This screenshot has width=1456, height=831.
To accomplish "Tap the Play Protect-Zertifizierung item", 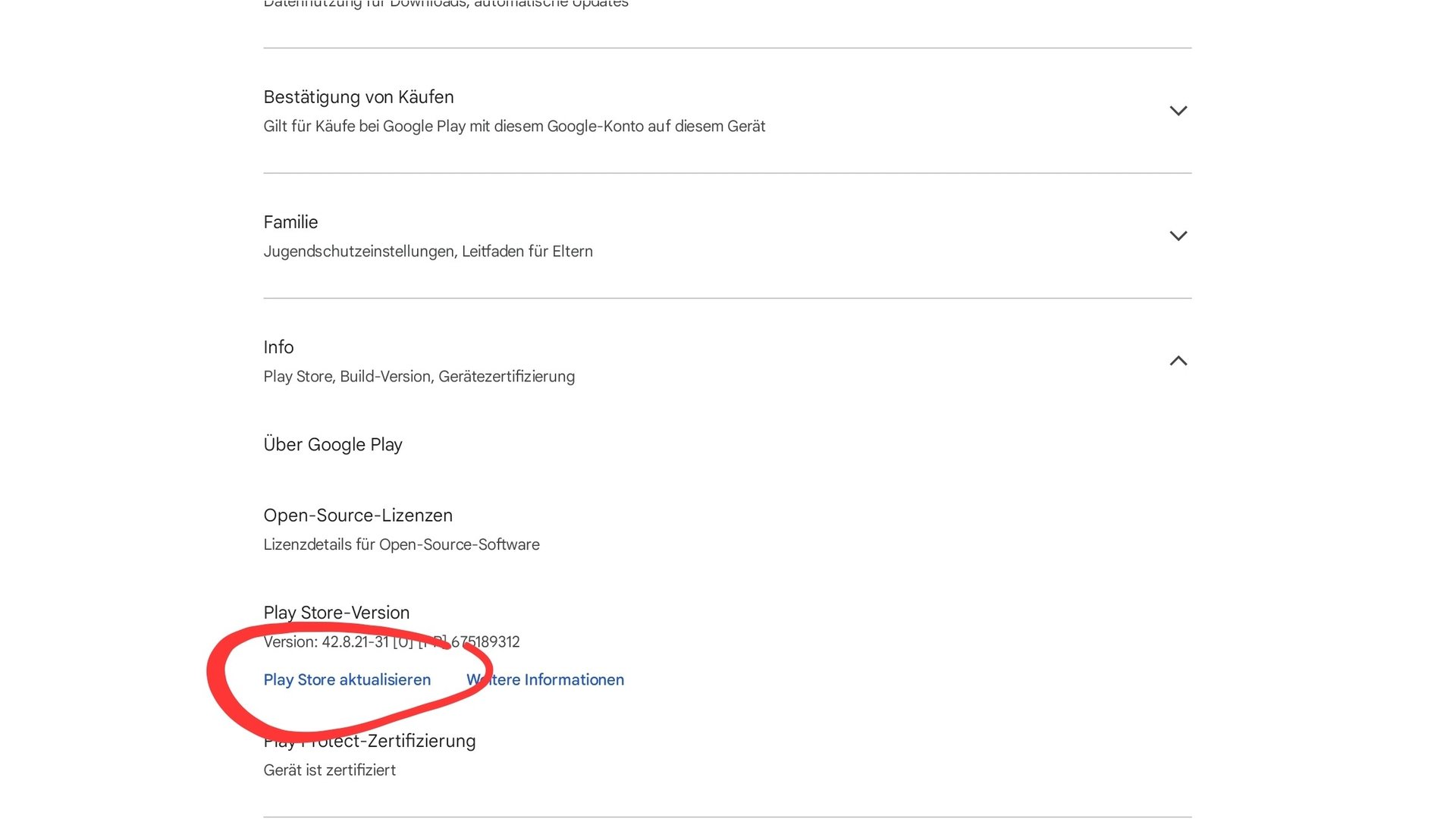I will [369, 741].
